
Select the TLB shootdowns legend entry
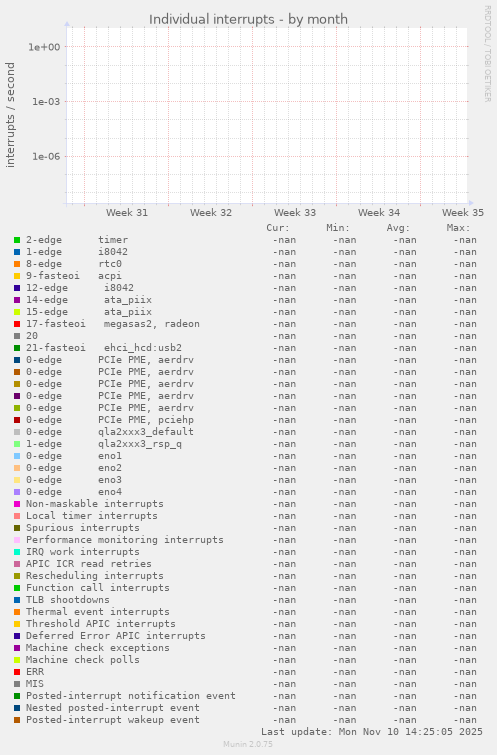(68, 600)
